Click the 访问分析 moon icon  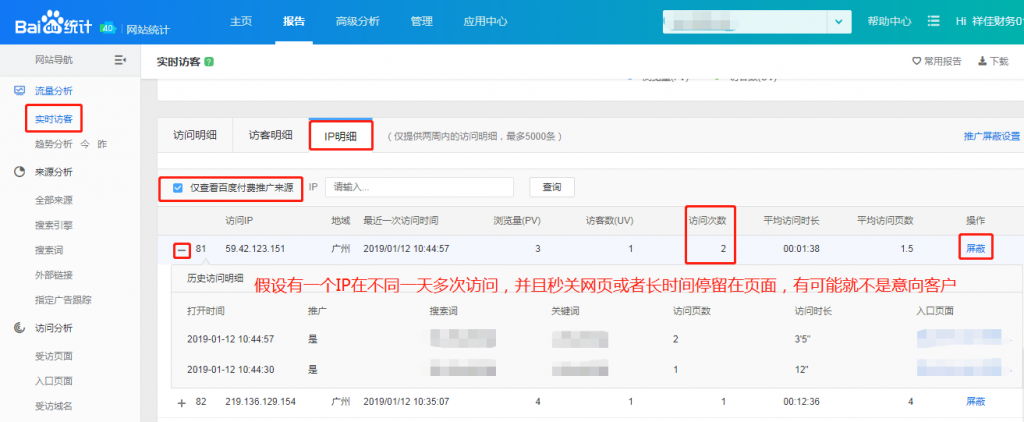pyautogui.click(x=20, y=328)
